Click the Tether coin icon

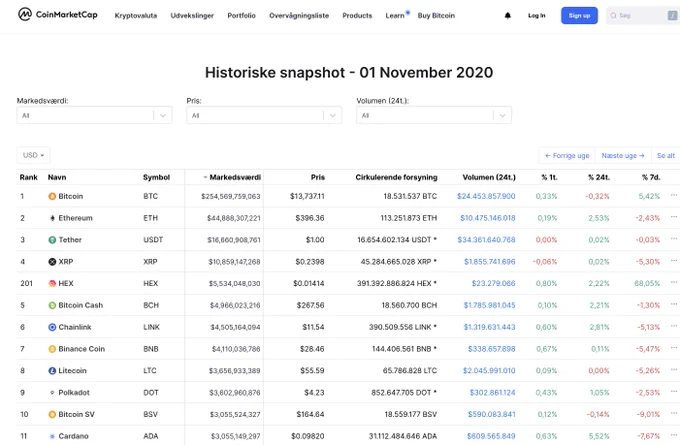click(x=52, y=240)
